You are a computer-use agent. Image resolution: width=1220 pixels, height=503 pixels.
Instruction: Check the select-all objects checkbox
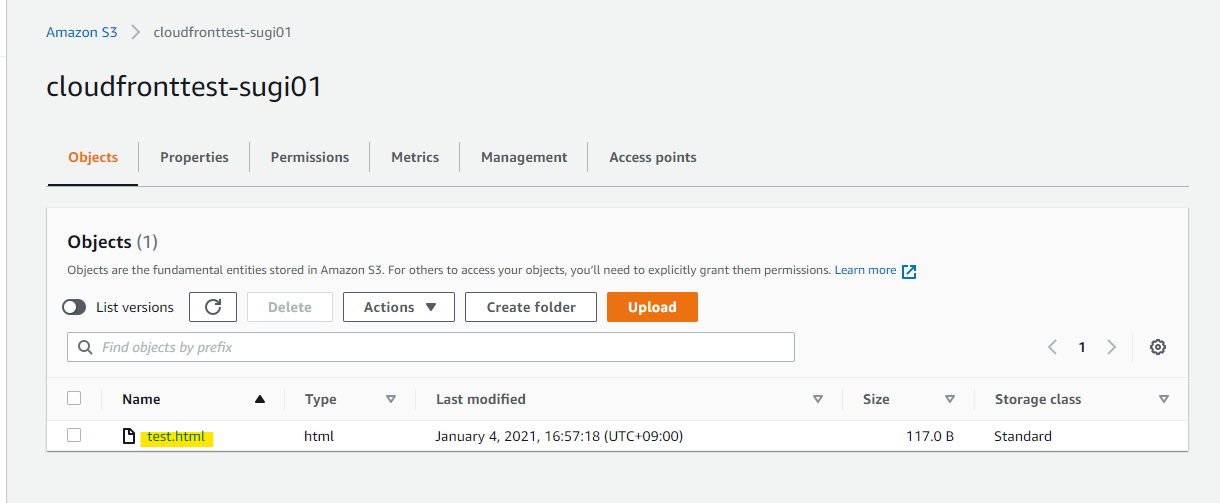(x=74, y=398)
